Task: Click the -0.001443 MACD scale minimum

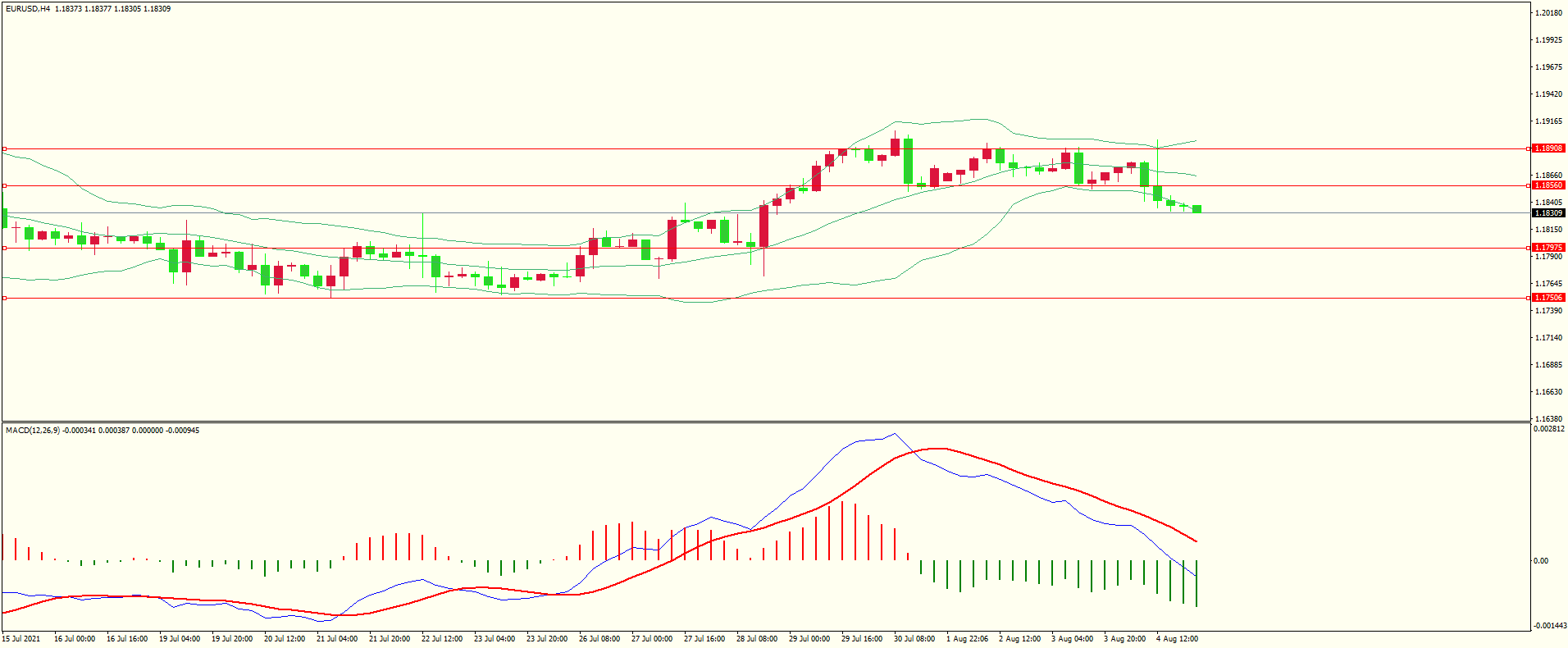Action: pyautogui.click(x=1548, y=626)
